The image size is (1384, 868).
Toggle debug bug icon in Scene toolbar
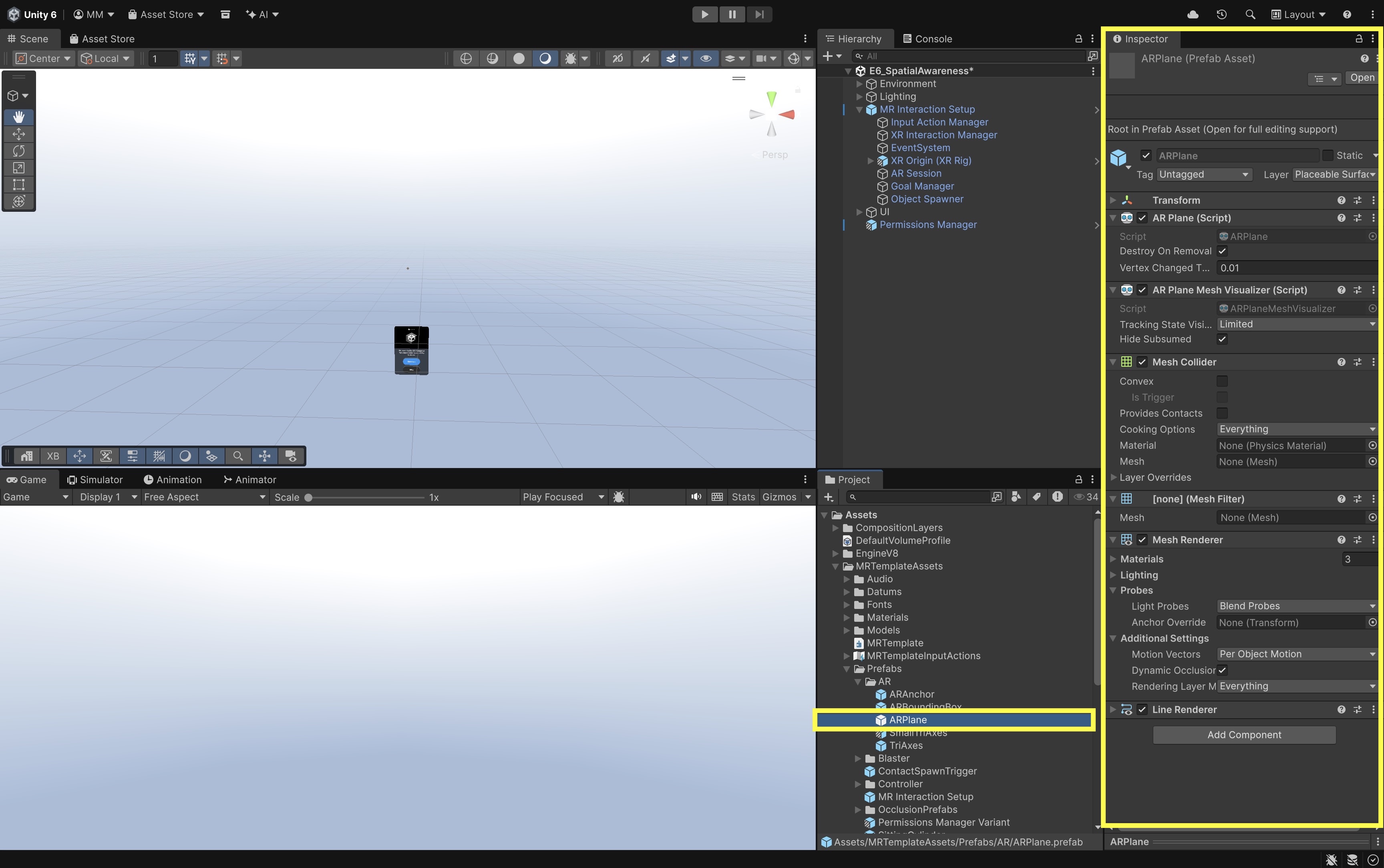click(x=570, y=58)
